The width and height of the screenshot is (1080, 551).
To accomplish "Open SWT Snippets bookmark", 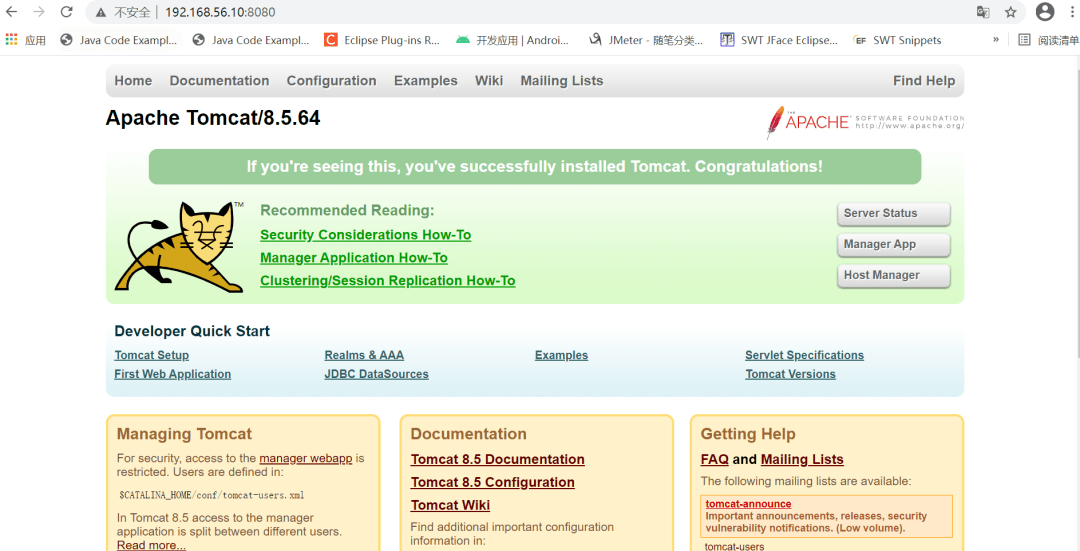I will tap(897, 40).
